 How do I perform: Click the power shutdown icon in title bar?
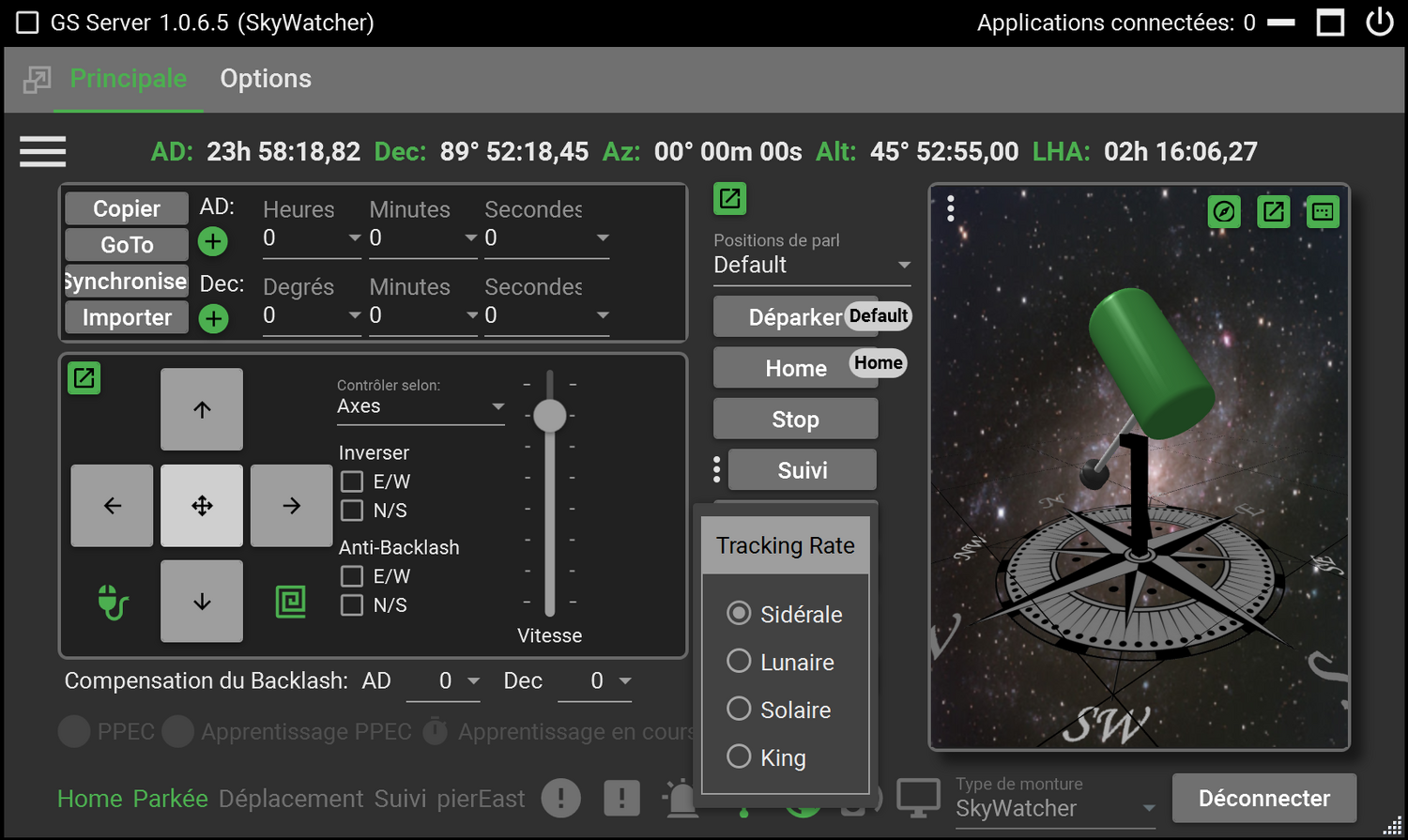click(1379, 22)
